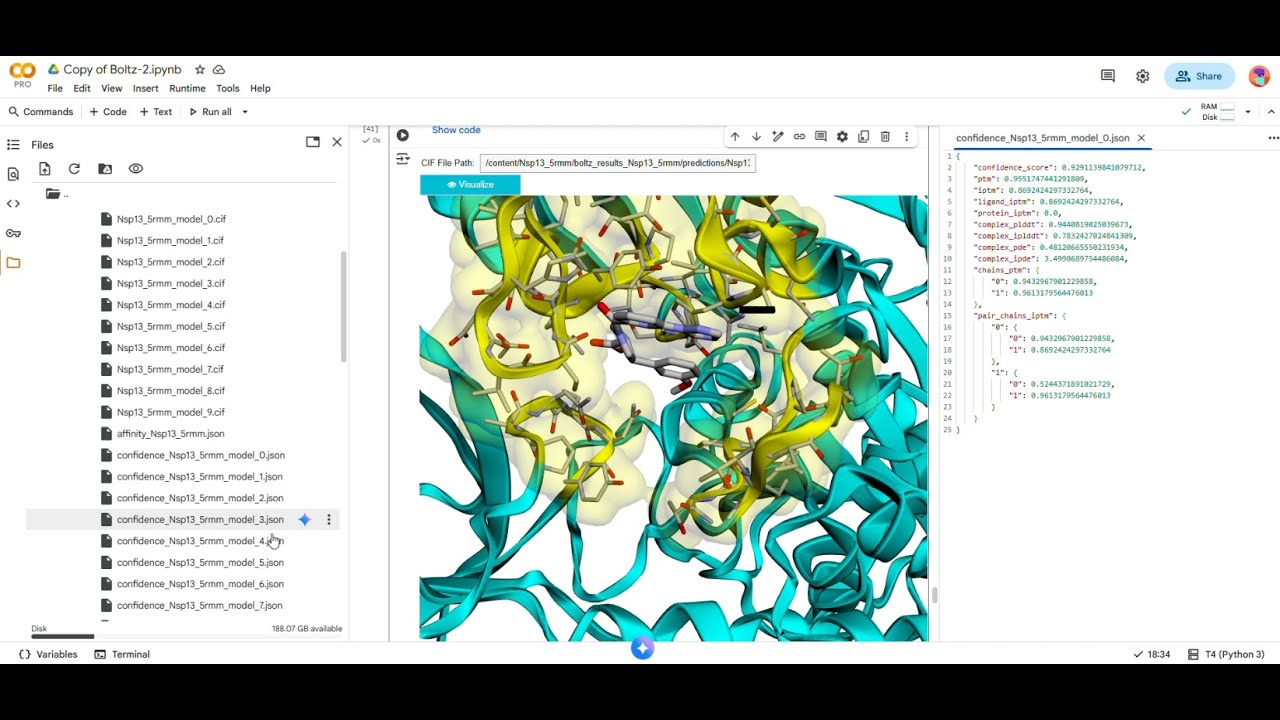Open options for confidence_Nsp13_5rmm_model_3.json
Screen dimensions: 1280x720
[329, 520]
